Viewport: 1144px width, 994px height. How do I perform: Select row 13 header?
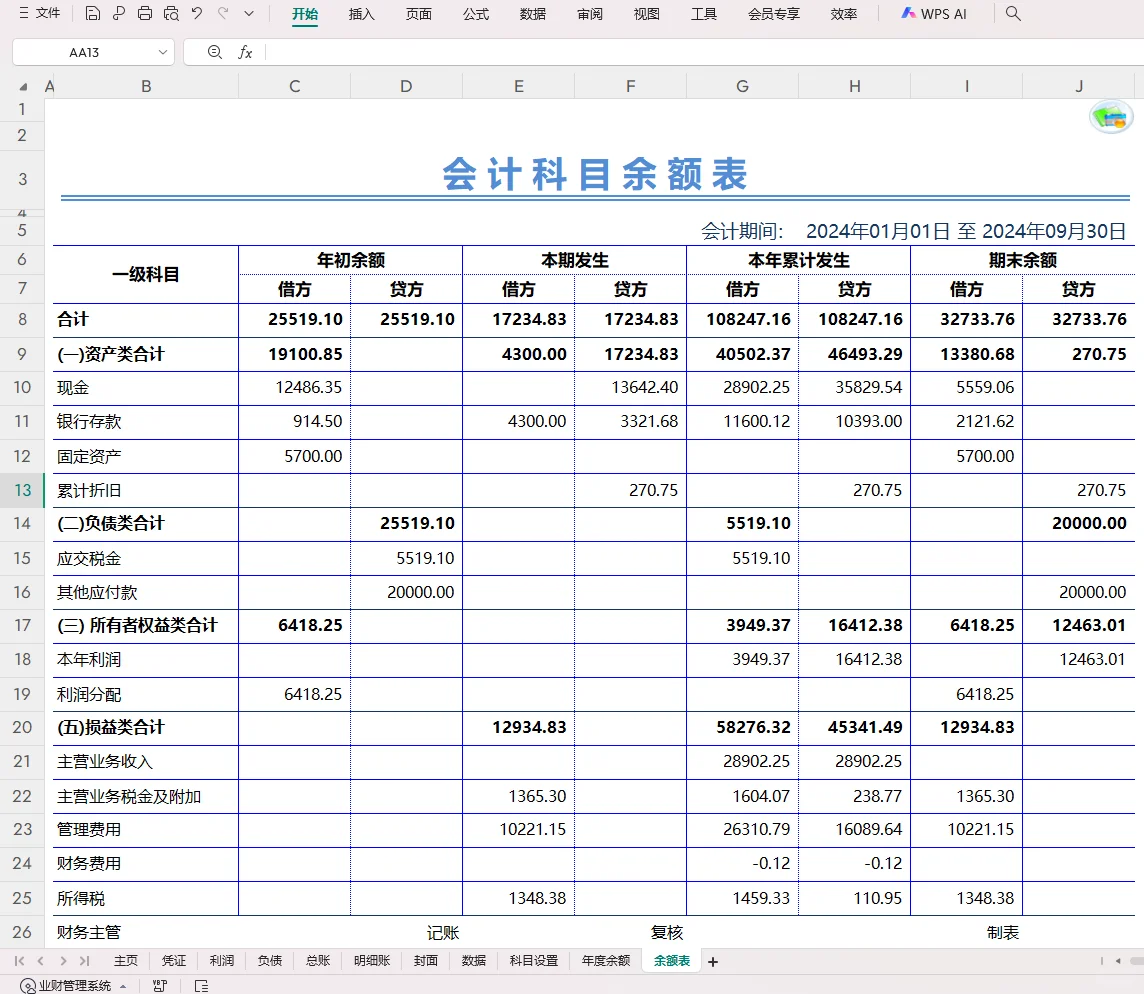23,490
